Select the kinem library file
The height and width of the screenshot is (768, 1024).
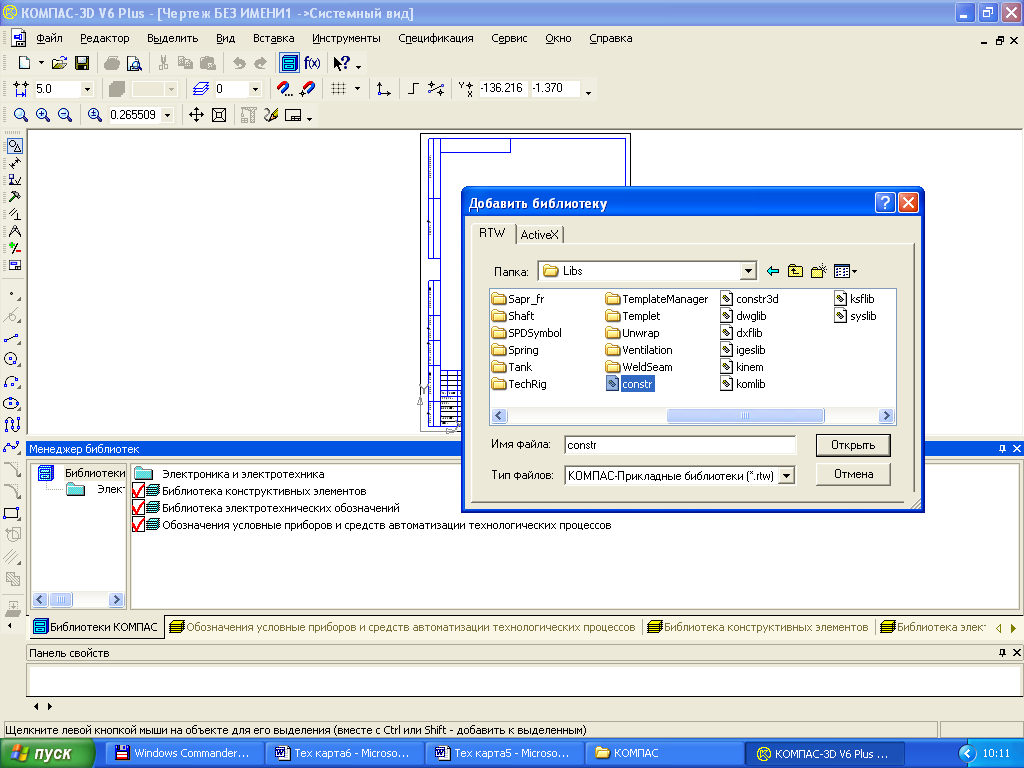[x=743, y=367]
